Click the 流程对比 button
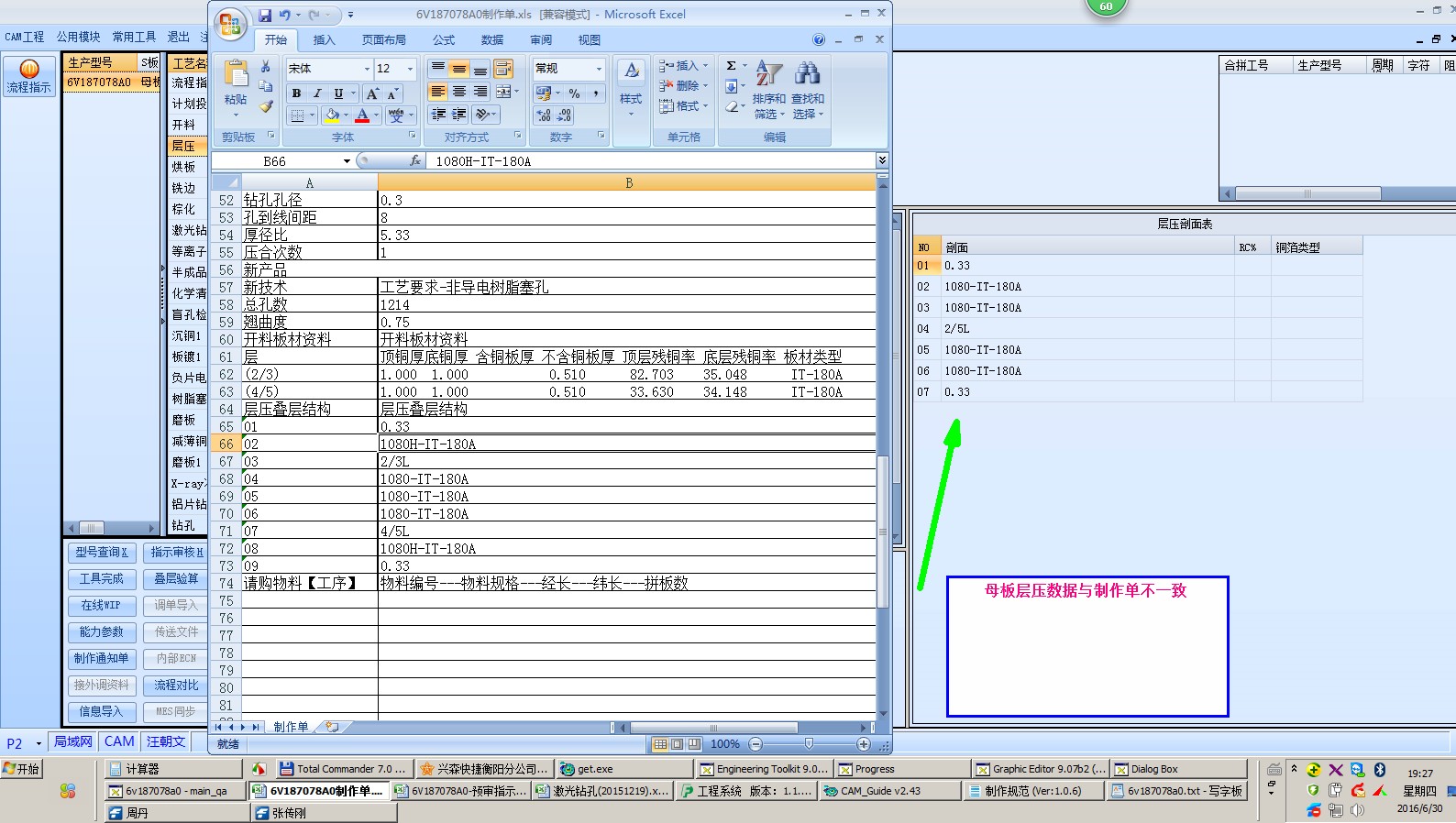This screenshot has height=823, width=1456. tap(176, 686)
